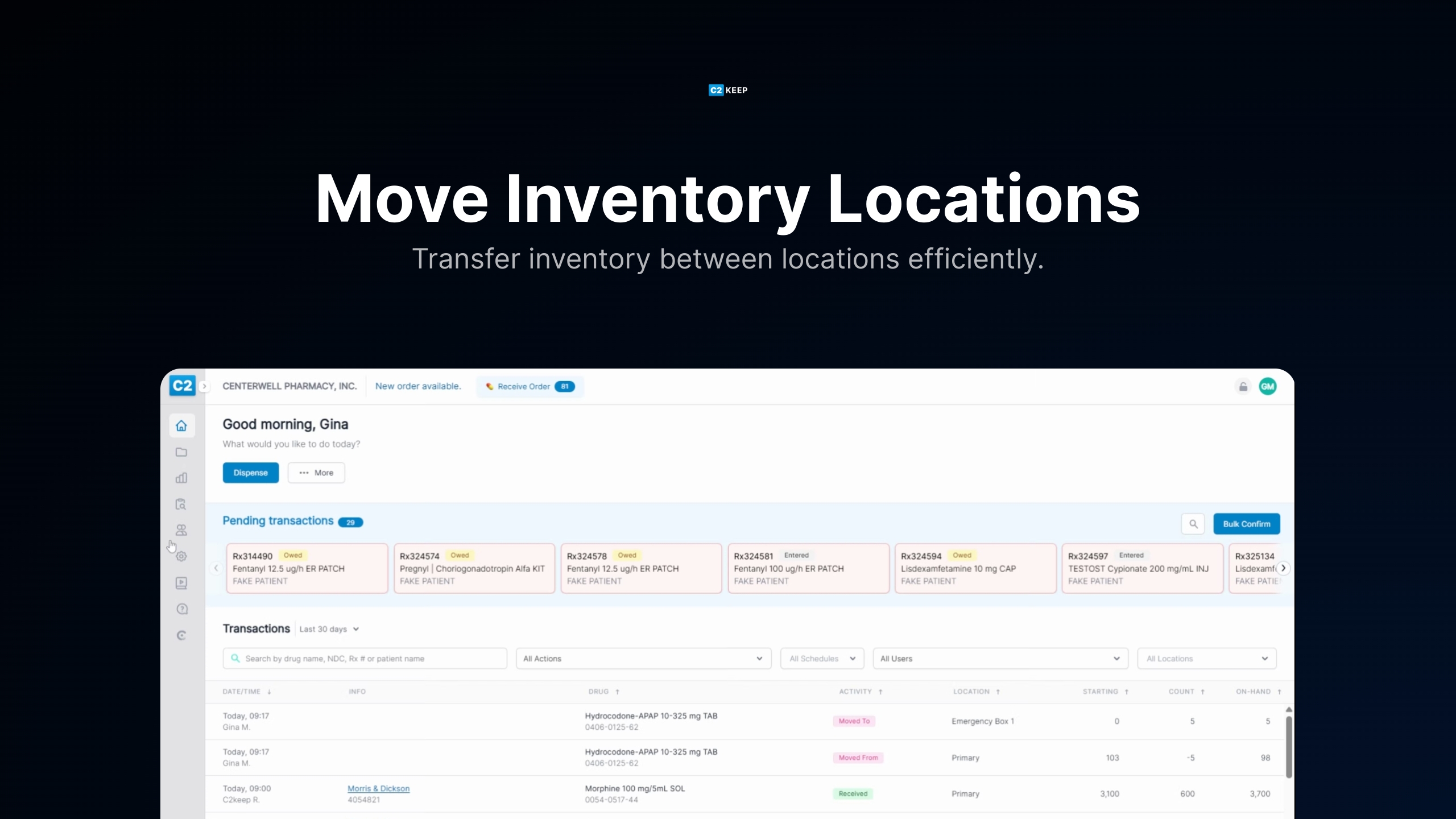Image resolution: width=1456 pixels, height=819 pixels.
Task: Open the video tutorials icon in sidebar
Action: [x=181, y=583]
